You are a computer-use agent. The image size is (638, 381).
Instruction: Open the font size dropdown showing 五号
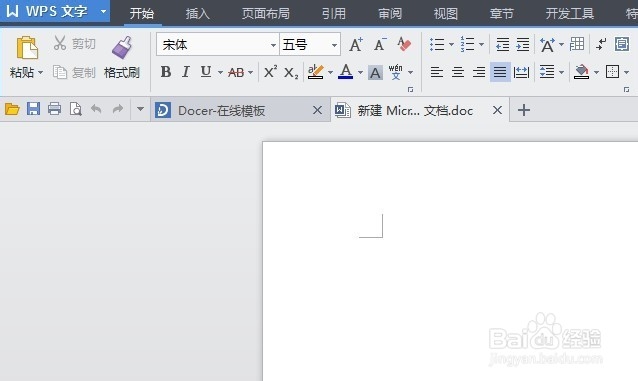[x=334, y=45]
